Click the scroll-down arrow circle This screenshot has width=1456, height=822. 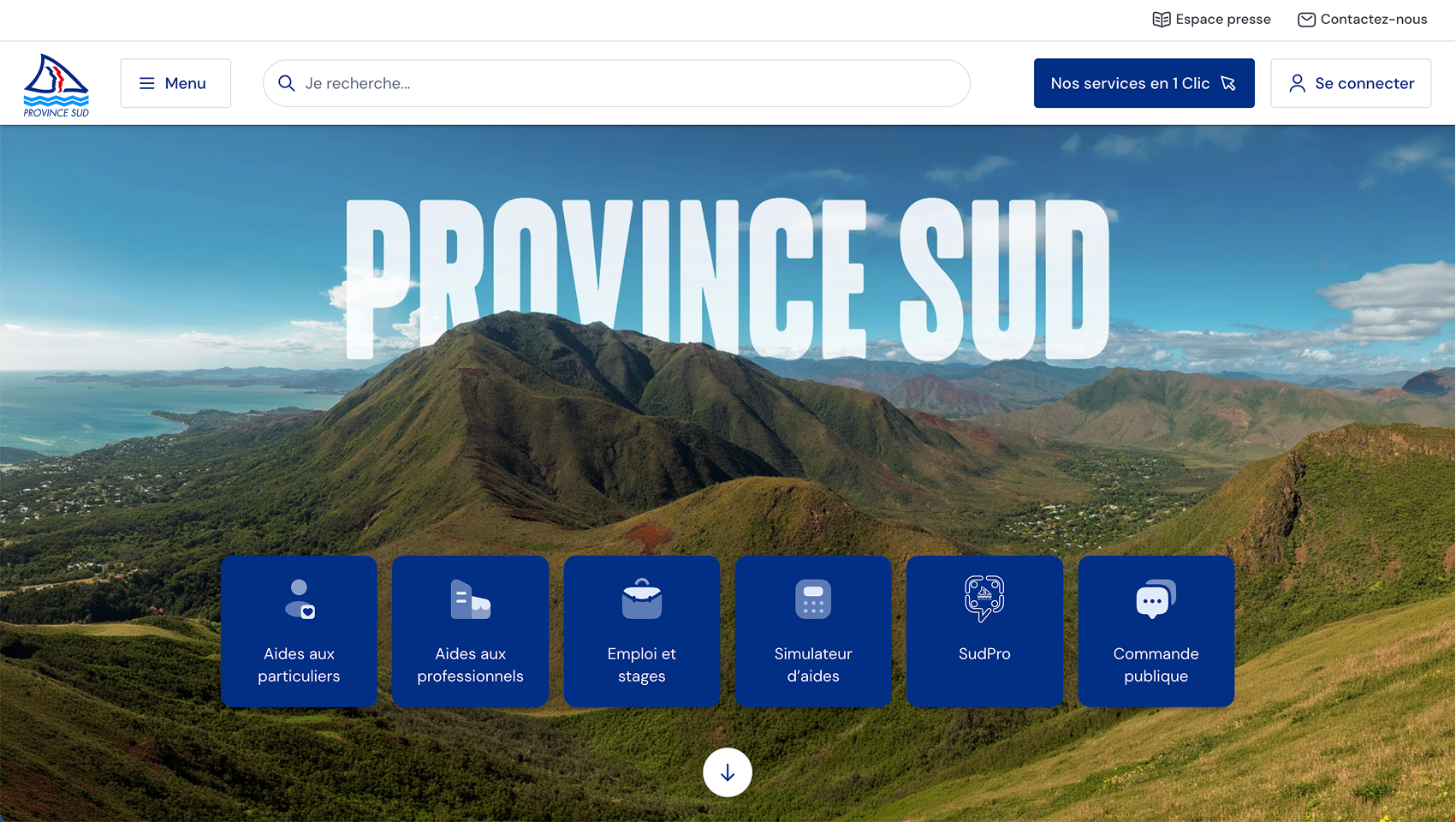728,772
